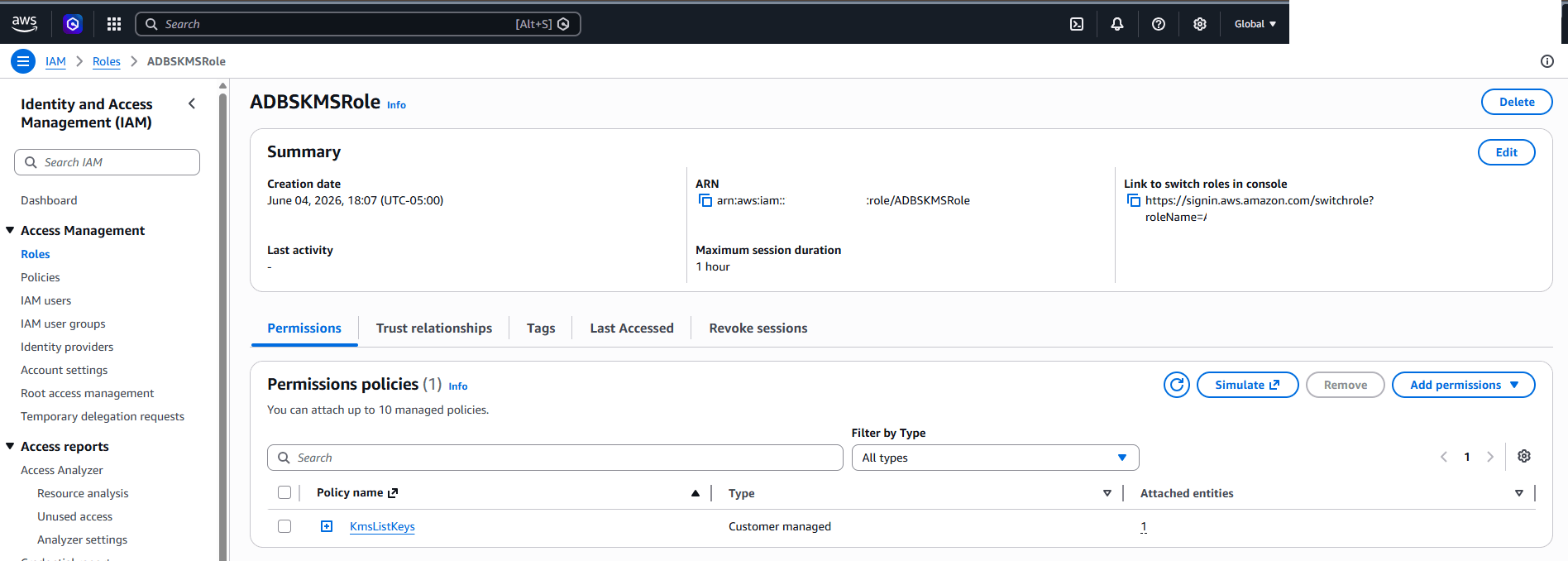Go to previous page of policies
The image size is (1568, 561).
[x=1444, y=457]
